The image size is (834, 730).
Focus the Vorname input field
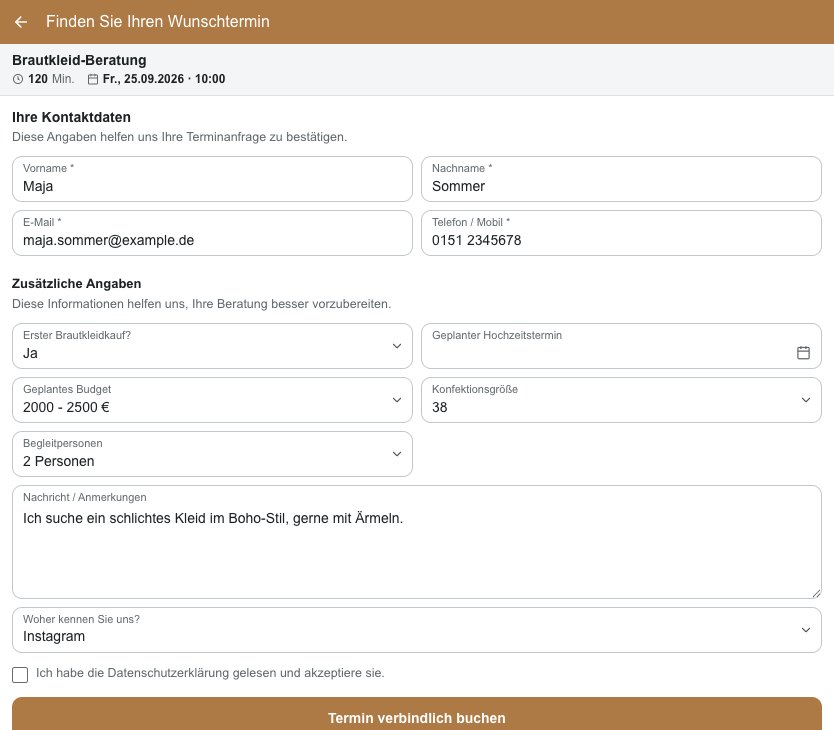click(x=212, y=179)
